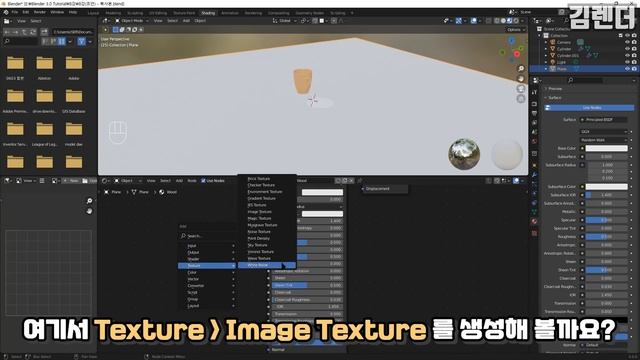Click the node editor zoom magnifier icon
The height and width of the screenshot is (360, 640).
point(89,201)
